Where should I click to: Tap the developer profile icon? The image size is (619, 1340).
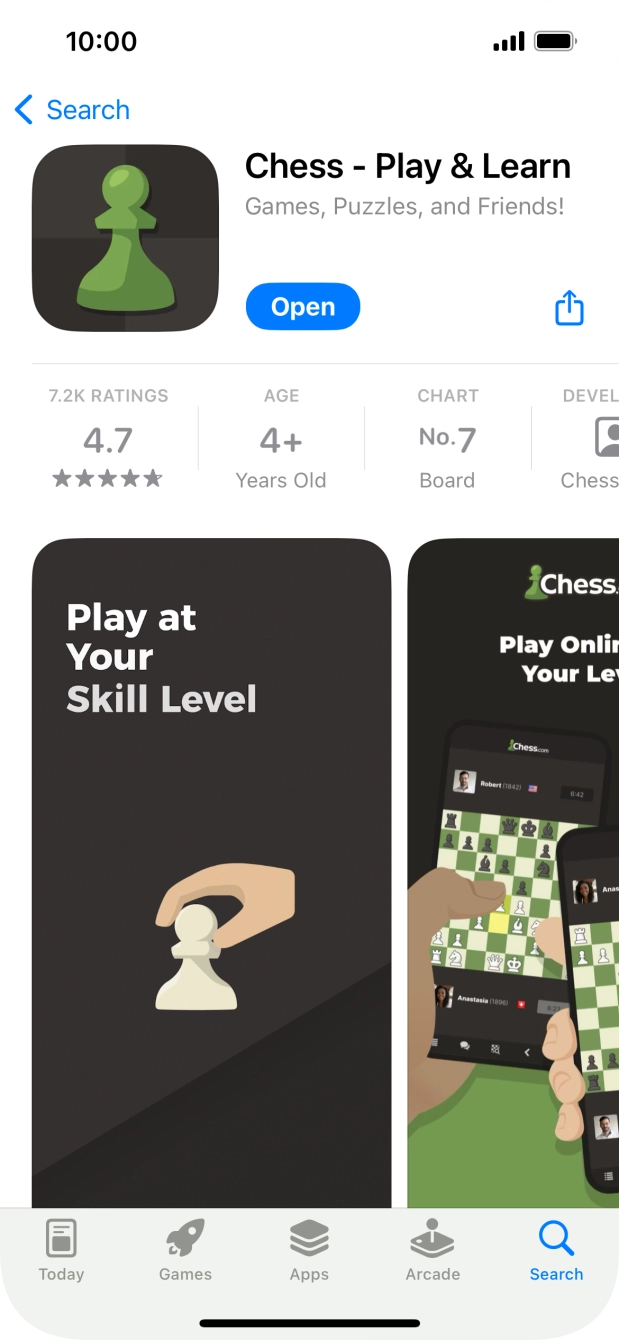[x=606, y=438]
